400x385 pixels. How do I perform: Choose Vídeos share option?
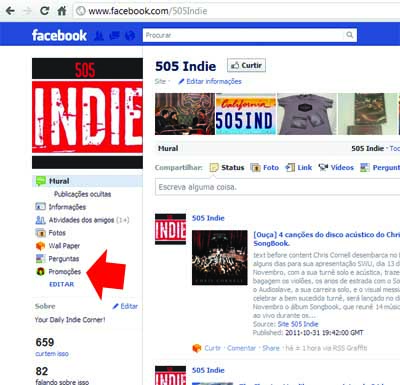click(336, 167)
